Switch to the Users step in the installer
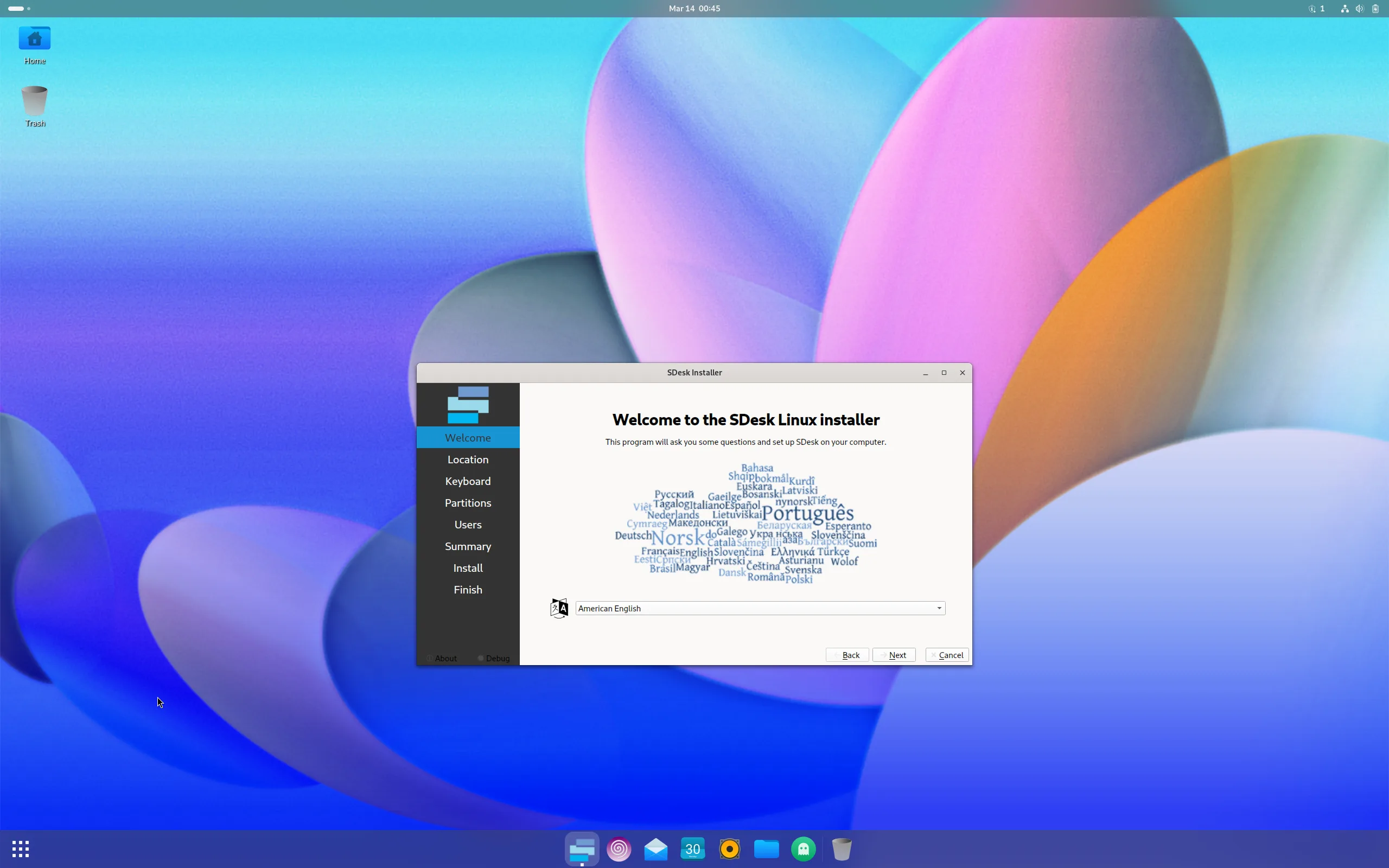 tap(468, 524)
